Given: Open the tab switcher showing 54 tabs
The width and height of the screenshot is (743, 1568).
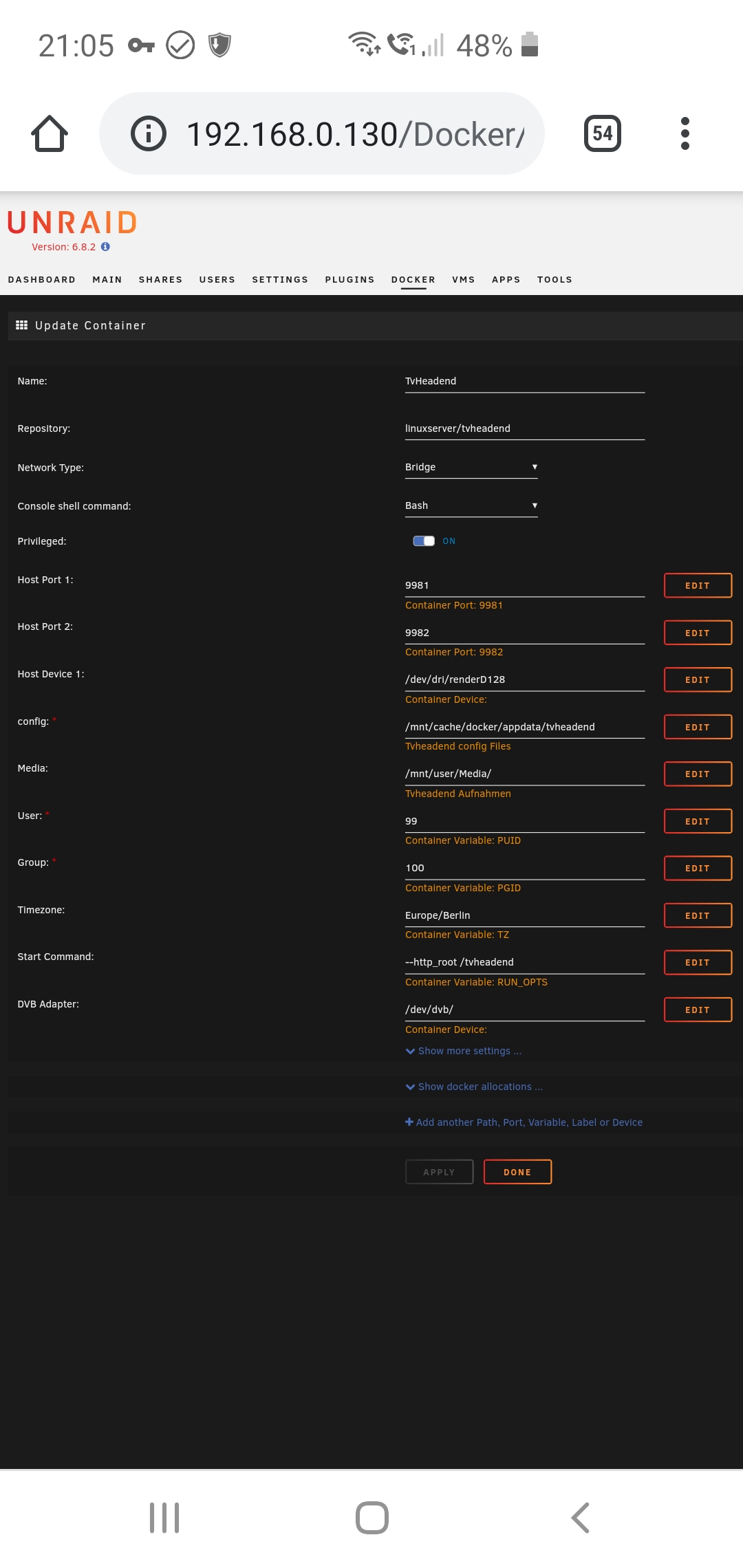Looking at the screenshot, I should 603,133.
